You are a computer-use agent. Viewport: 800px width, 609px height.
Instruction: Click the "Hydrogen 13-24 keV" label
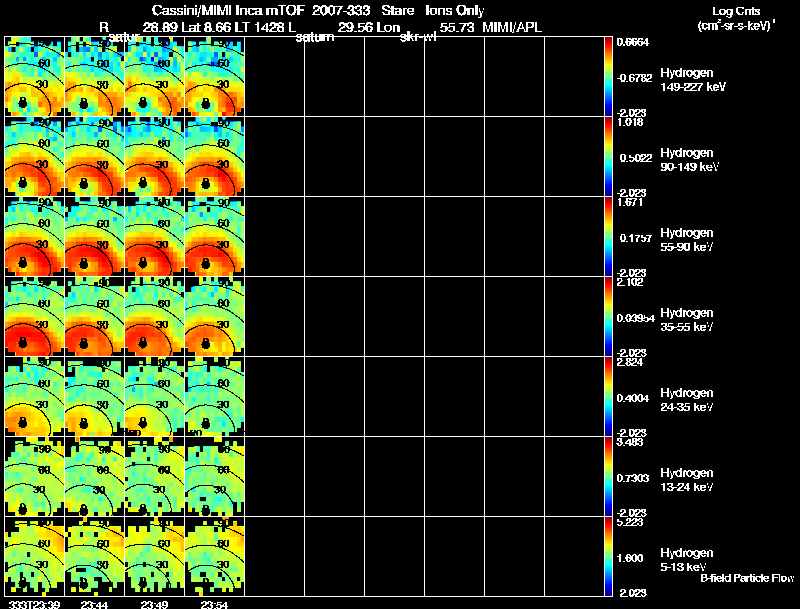click(x=687, y=480)
